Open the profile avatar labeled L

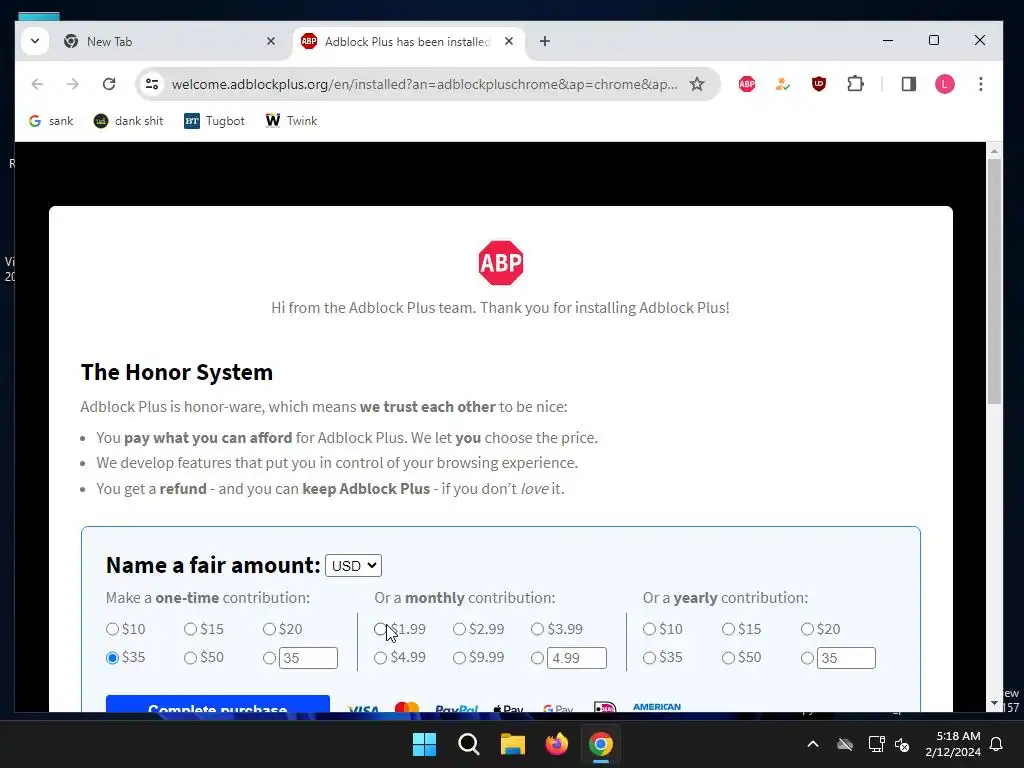pyautogui.click(x=944, y=84)
